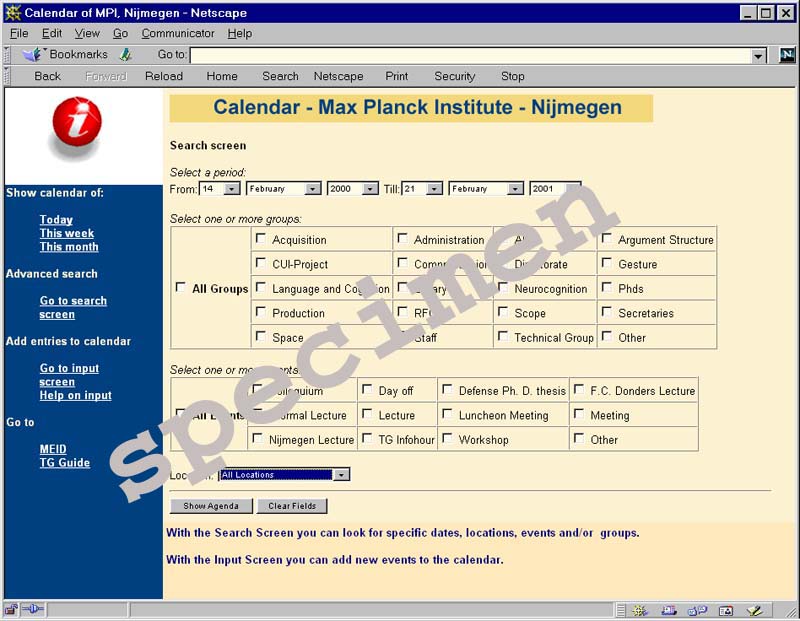This screenshot has width=800, height=621.
Task: Follow the Help on input link
Action: [76, 395]
